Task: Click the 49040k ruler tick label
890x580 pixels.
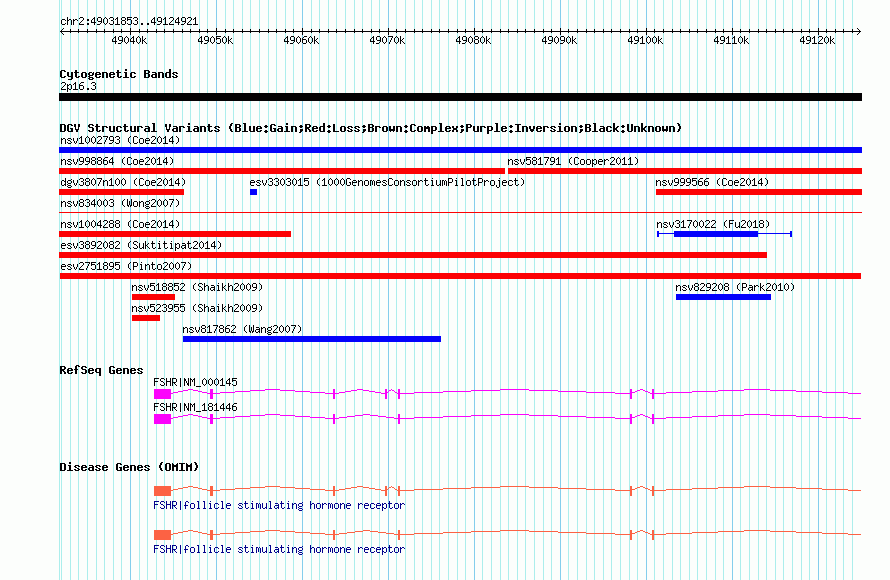Action: [129, 40]
